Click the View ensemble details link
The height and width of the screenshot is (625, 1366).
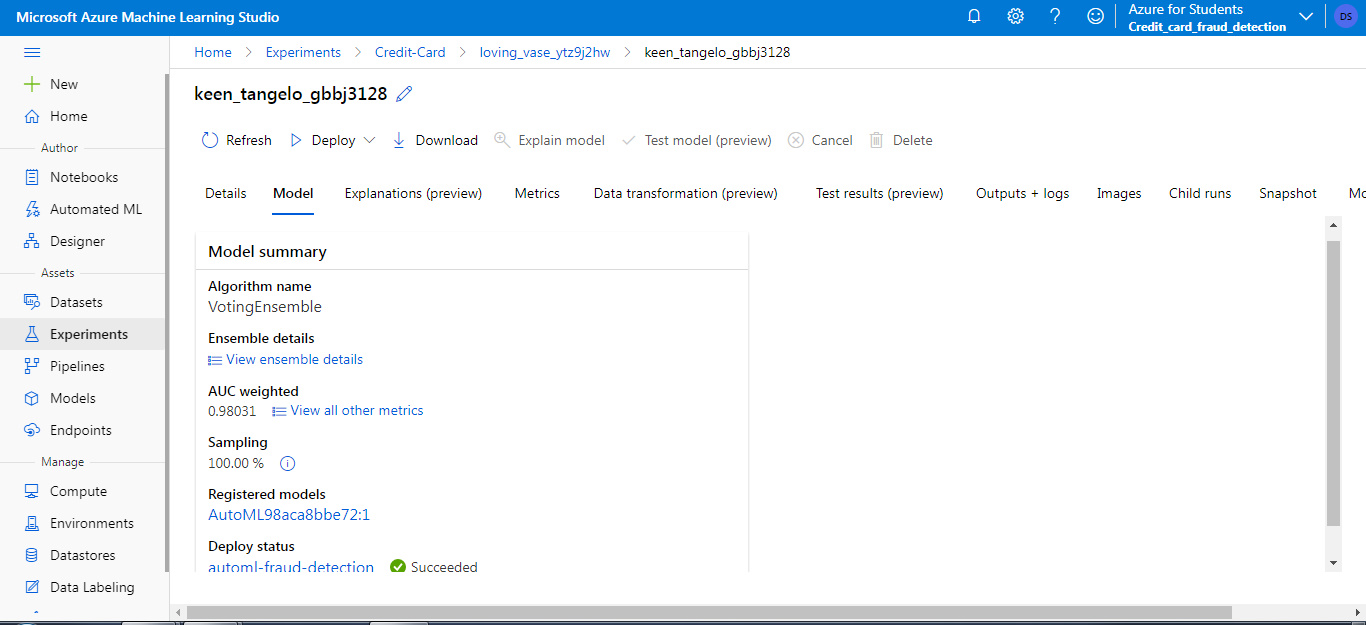click(293, 359)
